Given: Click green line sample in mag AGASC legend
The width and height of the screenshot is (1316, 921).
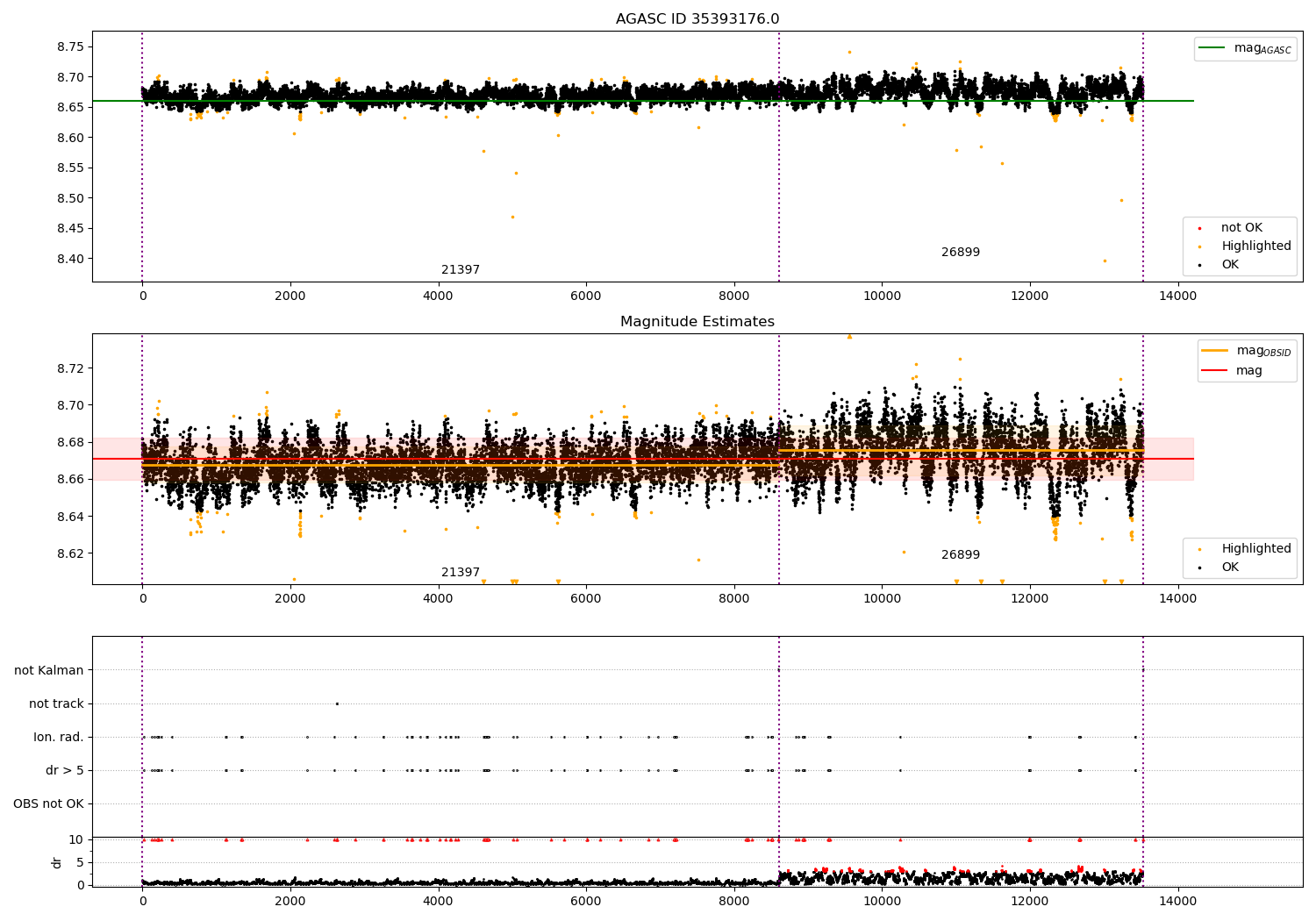Looking at the screenshot, I should pyautogui.click(x=1212, y=47).
